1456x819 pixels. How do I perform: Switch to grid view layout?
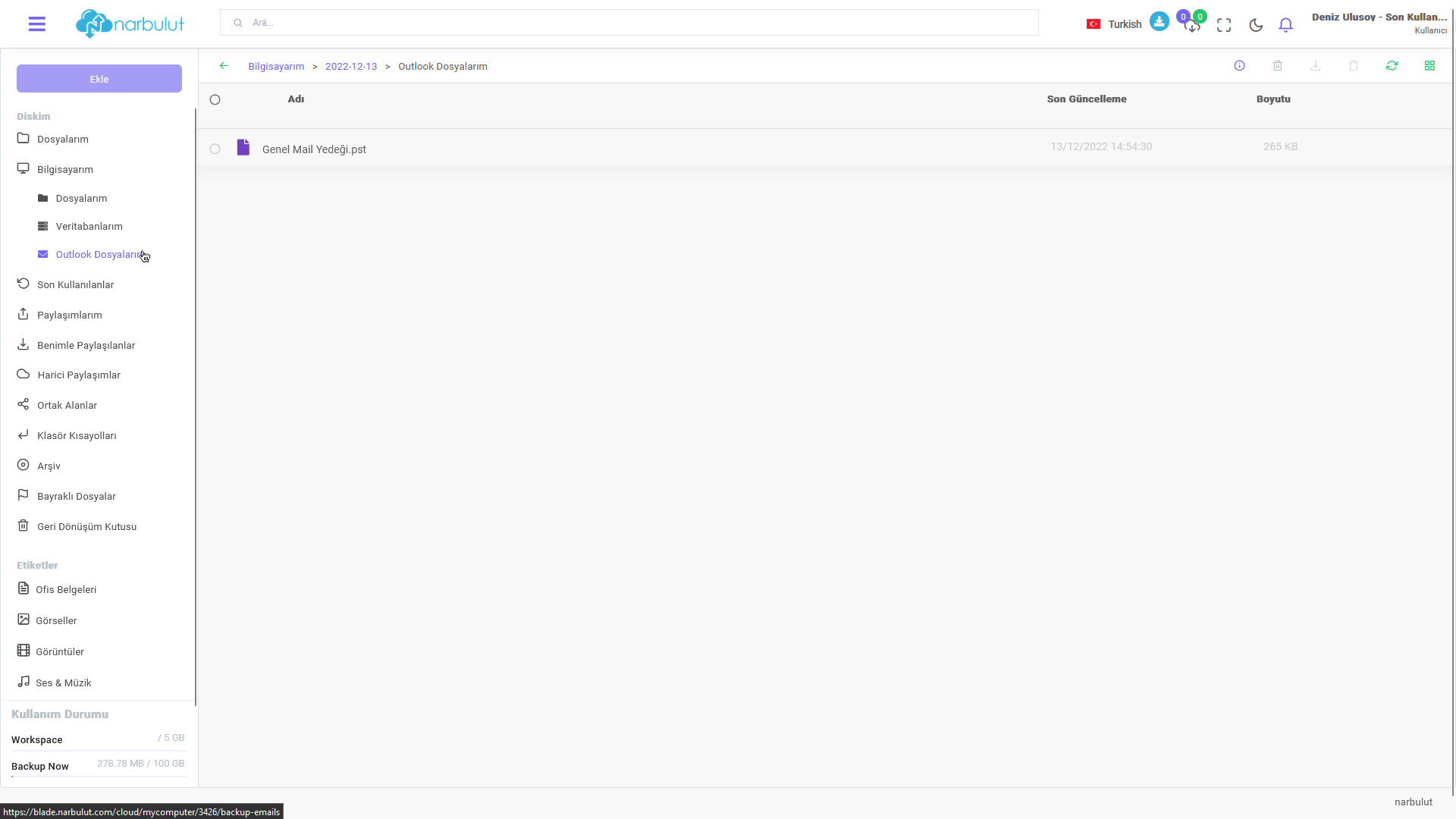pyautogui.click(x=1429, y=66)
